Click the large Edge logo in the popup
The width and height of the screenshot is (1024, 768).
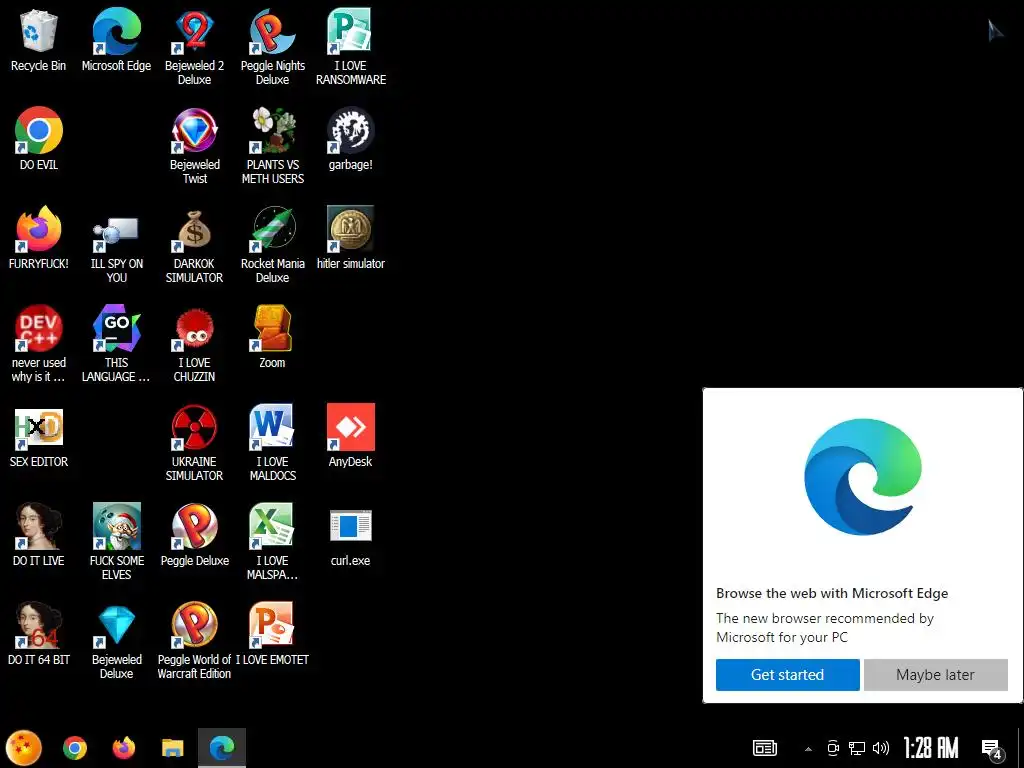[x=863, y=477]
